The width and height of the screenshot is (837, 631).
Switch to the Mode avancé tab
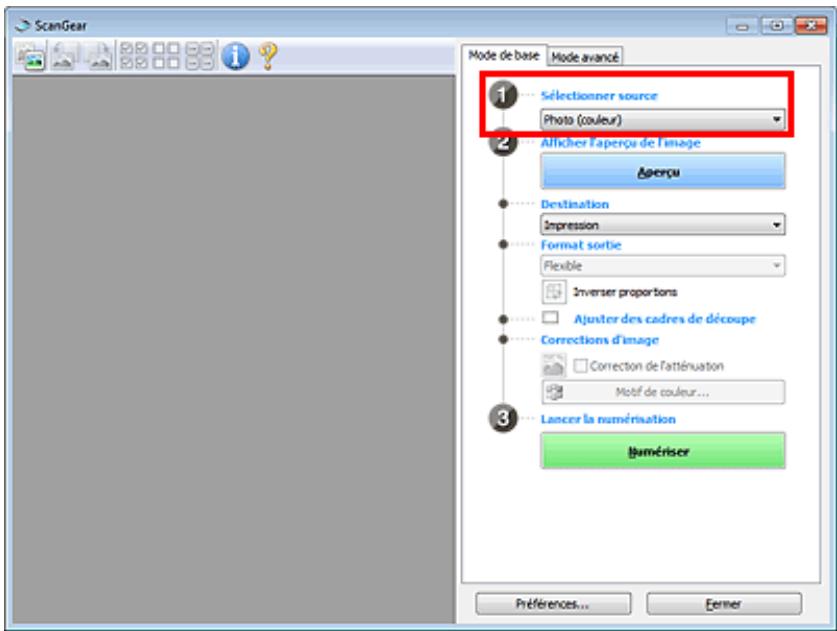tap(585, 57)
